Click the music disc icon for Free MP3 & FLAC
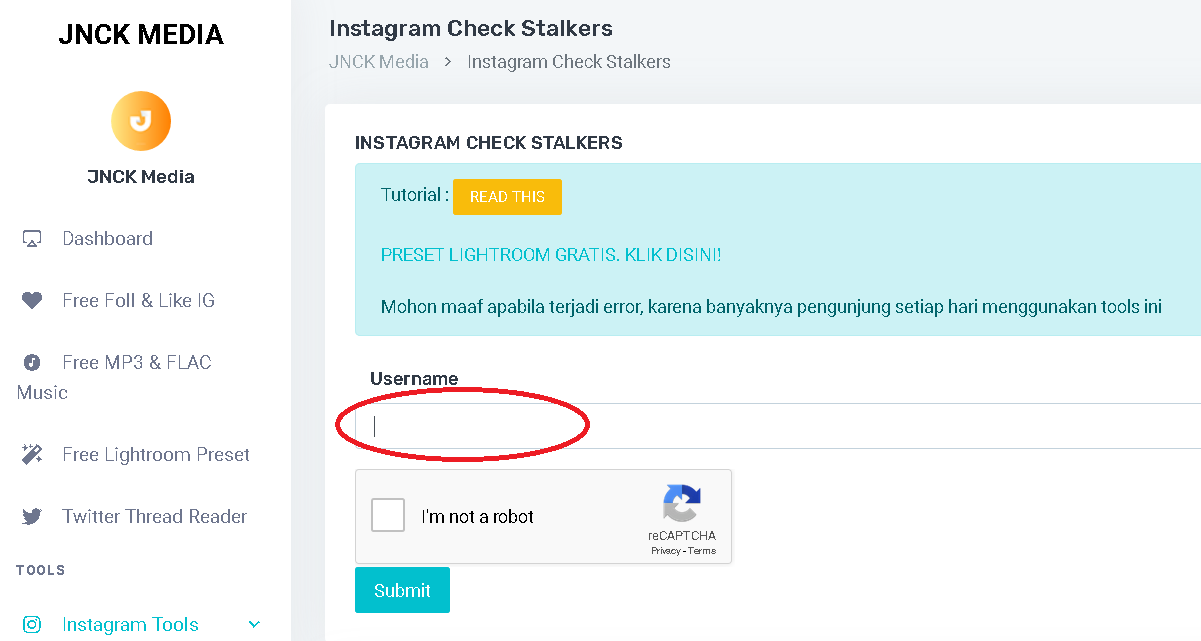Screen dimensions: 1201x641 pyautogui.click(x=32, y=363)
